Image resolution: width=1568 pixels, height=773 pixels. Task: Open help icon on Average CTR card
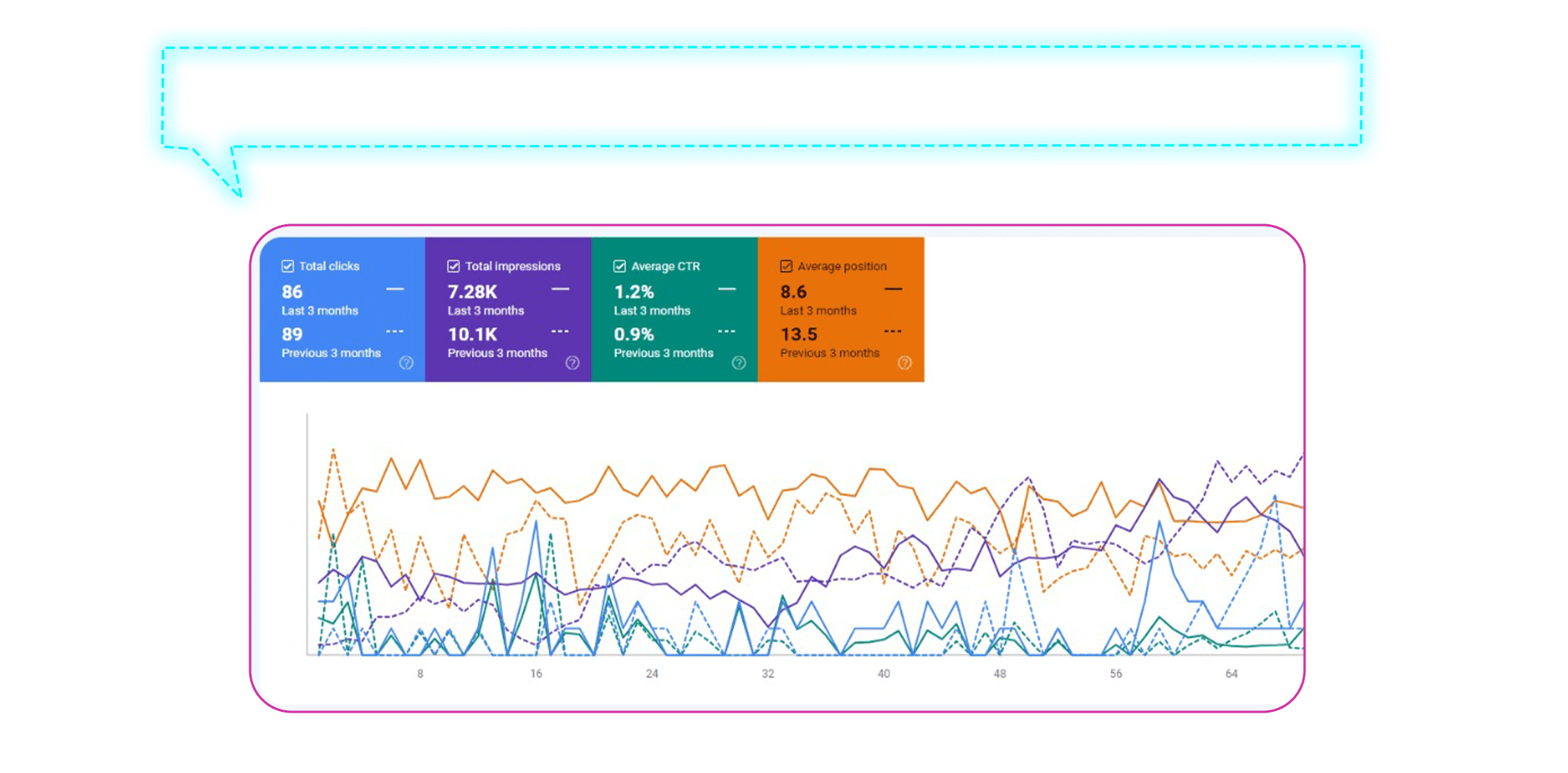[x=739, y=362]
